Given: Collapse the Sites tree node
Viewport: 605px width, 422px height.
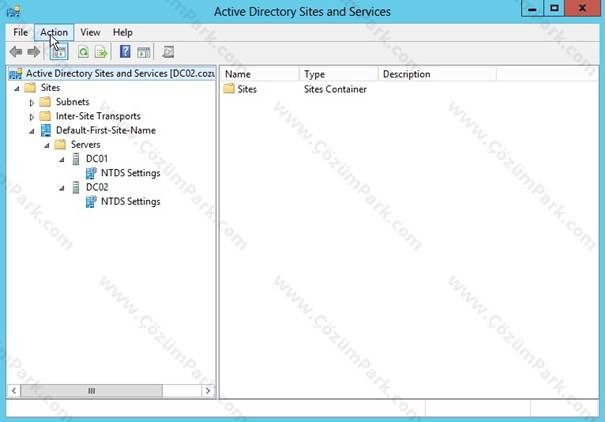Looking at the screenshot, I should pyautogui.click(x=17, y=88).
